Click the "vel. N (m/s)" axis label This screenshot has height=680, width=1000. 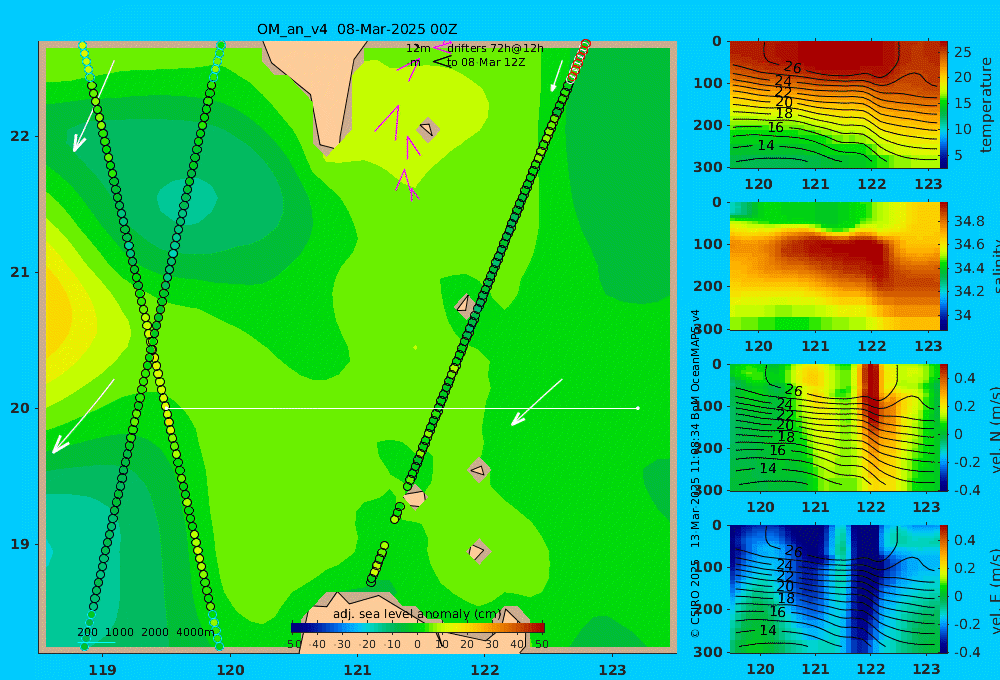(995, 429)
